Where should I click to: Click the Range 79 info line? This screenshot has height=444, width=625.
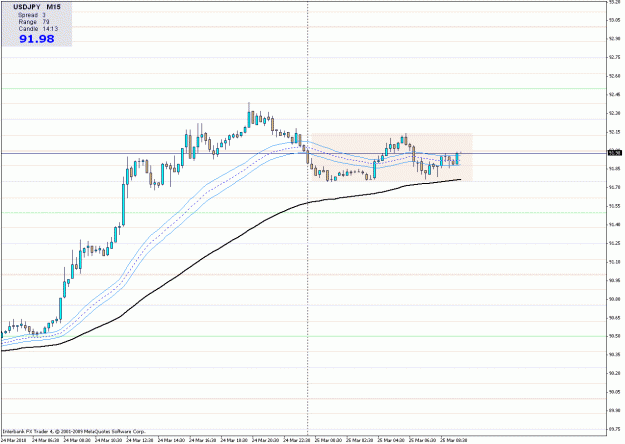tap(33, 22)
